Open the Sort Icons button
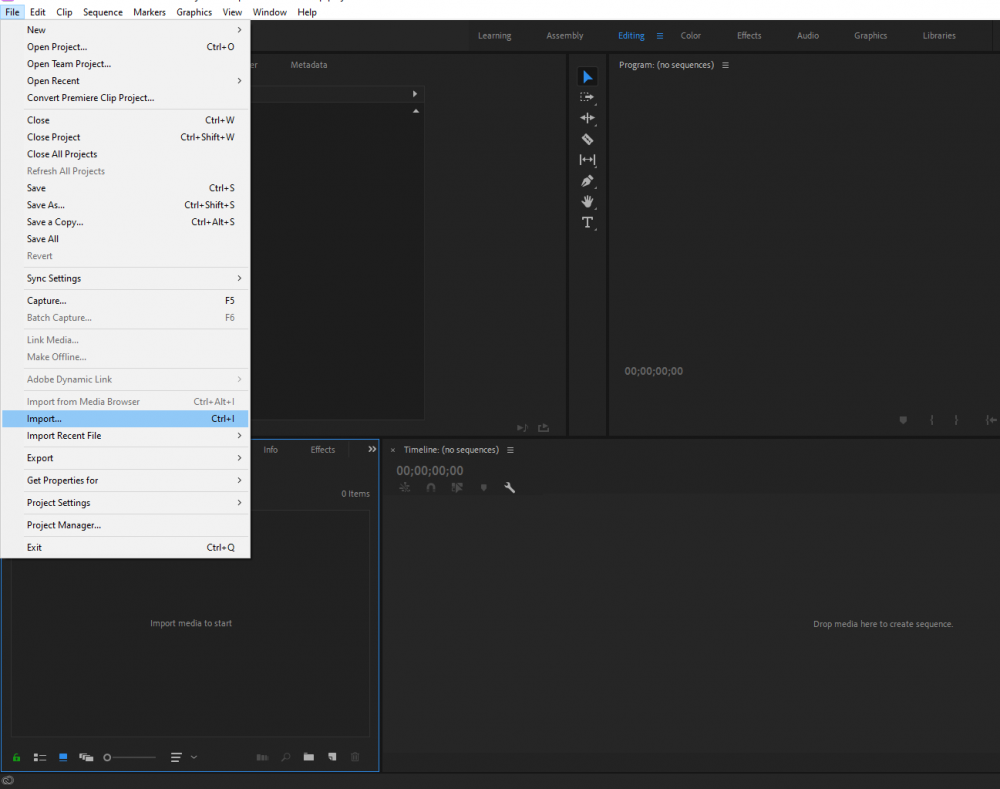1000x789 pixels. [176, 757]
